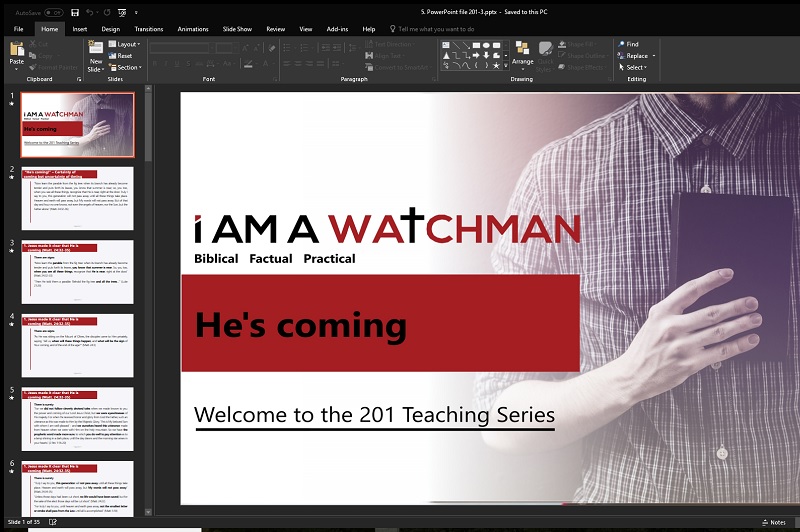Expand the shapes gallery with More arrow
This screenshot has height=532, width=800.
tap(506, 65)
